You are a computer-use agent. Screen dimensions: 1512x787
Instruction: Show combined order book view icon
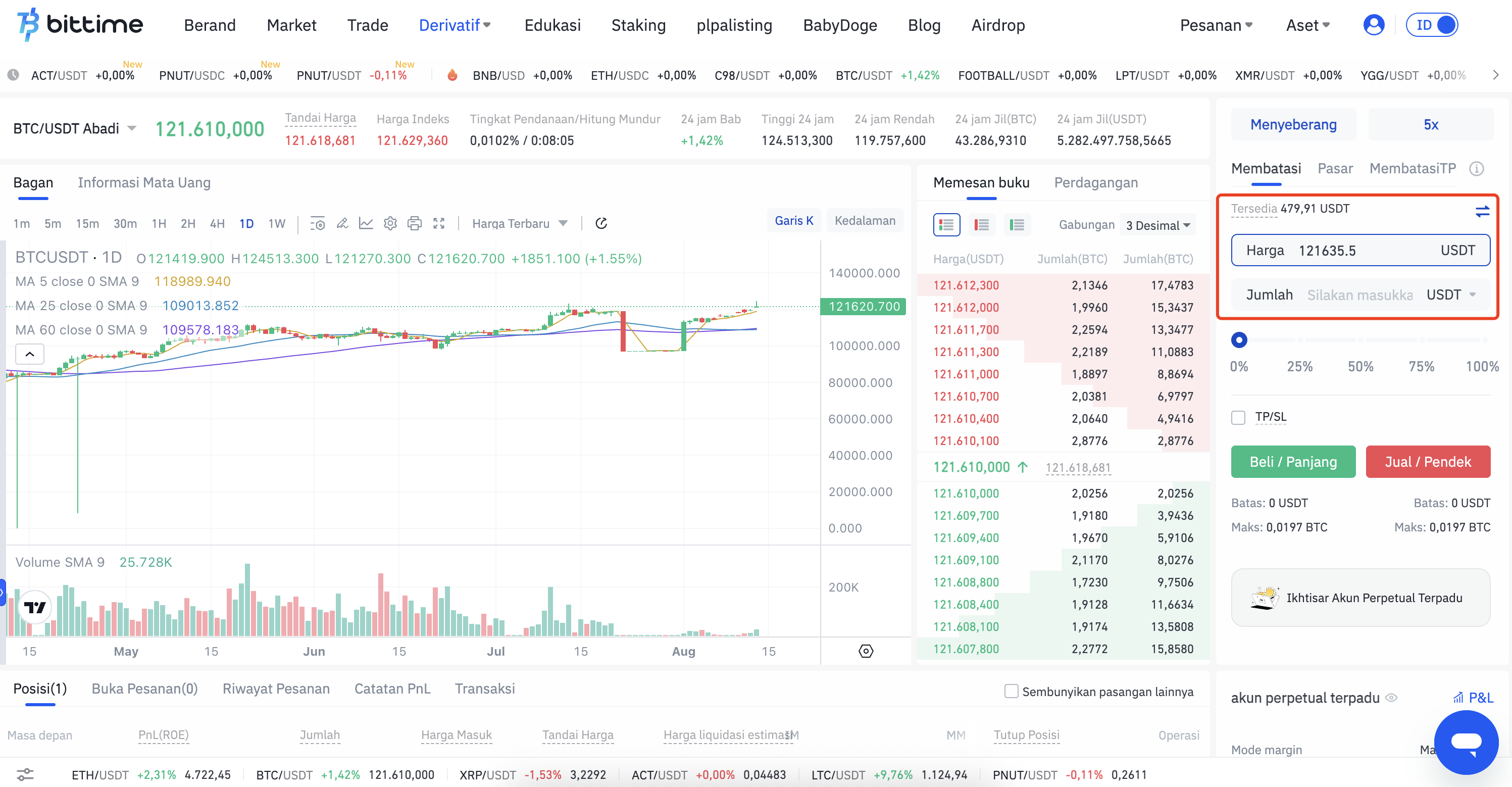(946, 225)
